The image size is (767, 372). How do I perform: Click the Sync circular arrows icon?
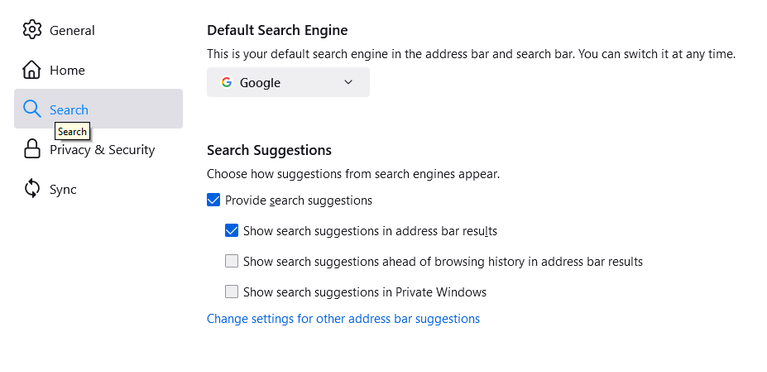coord(32,188)
